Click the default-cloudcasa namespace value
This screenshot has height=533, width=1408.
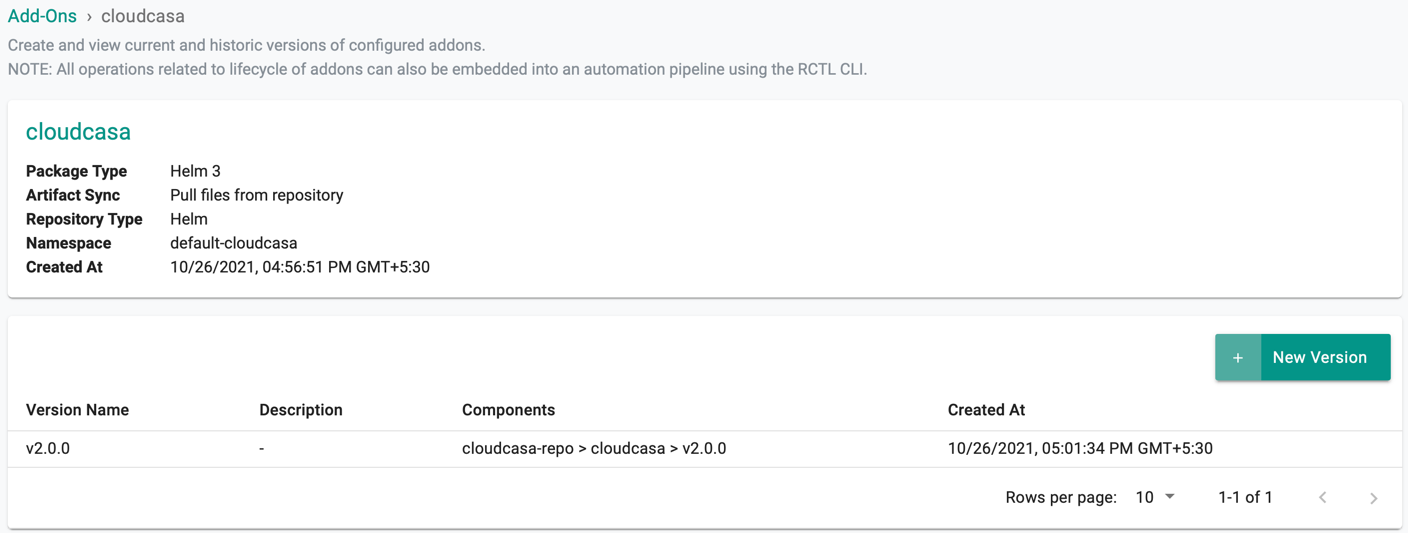click(234, 243)
